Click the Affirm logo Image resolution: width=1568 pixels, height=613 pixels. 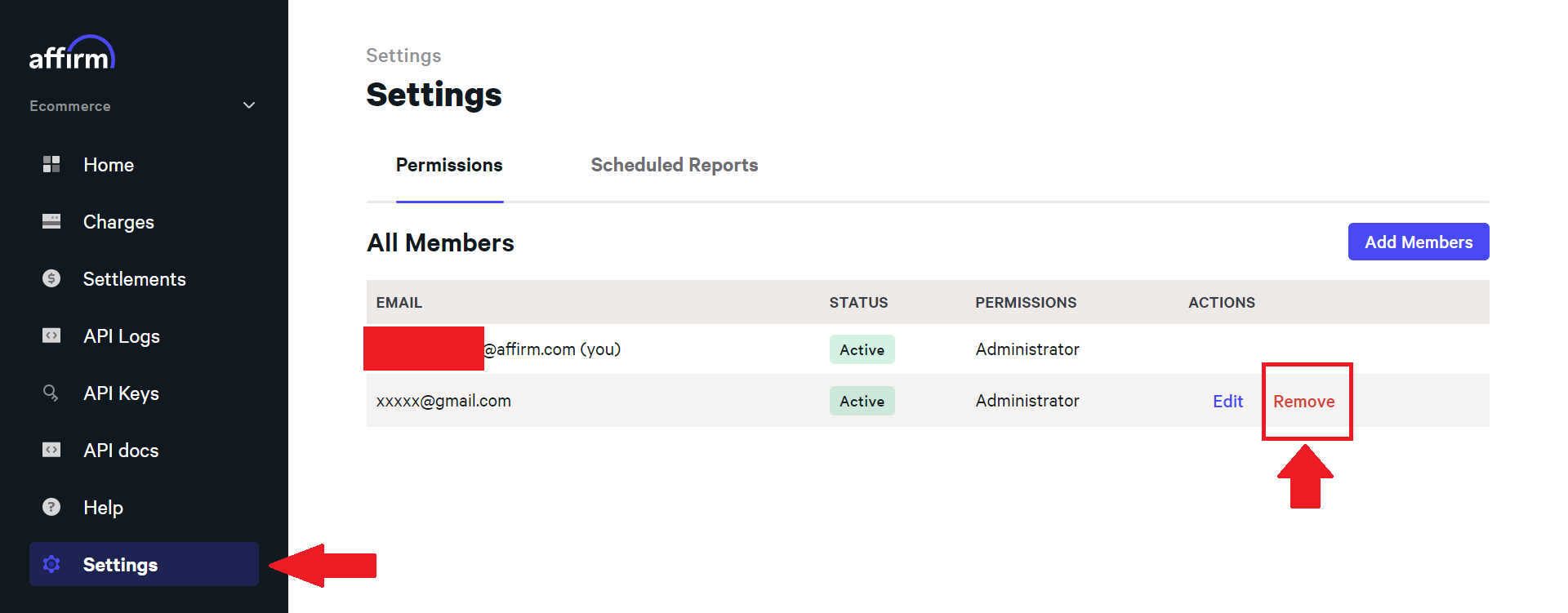72,53
